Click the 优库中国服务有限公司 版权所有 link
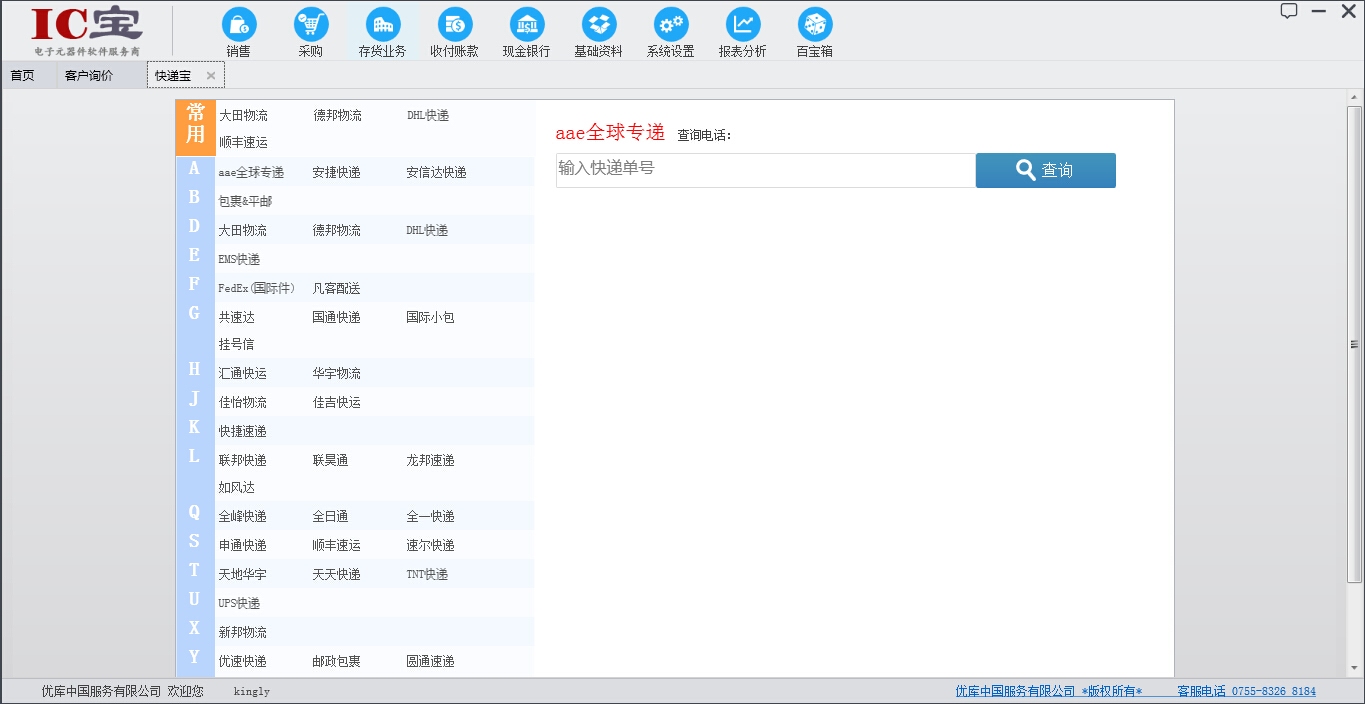Image resolution: width=1365 pixels, height=704 pixels. pyautogui.click(x=1048, y=691)
